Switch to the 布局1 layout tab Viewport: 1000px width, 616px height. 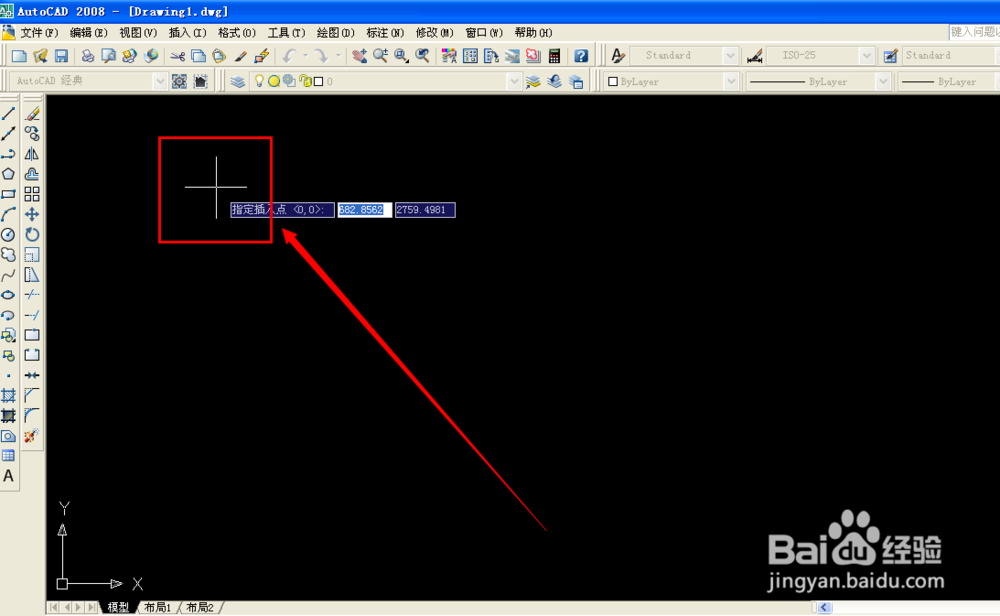pyautogui.click(x=158, y=607)
